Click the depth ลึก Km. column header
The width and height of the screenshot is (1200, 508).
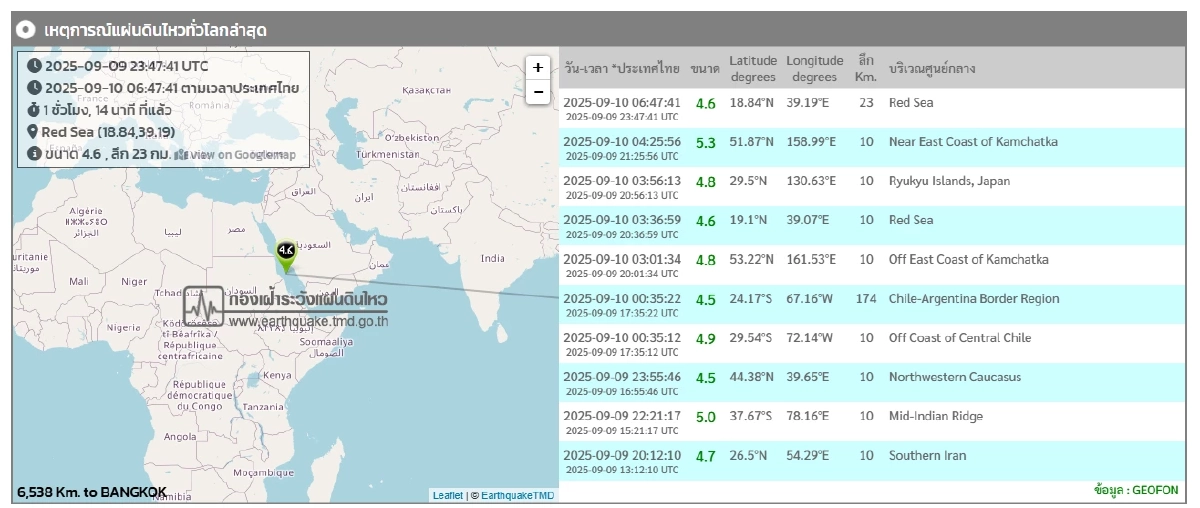tap(866, 68)
